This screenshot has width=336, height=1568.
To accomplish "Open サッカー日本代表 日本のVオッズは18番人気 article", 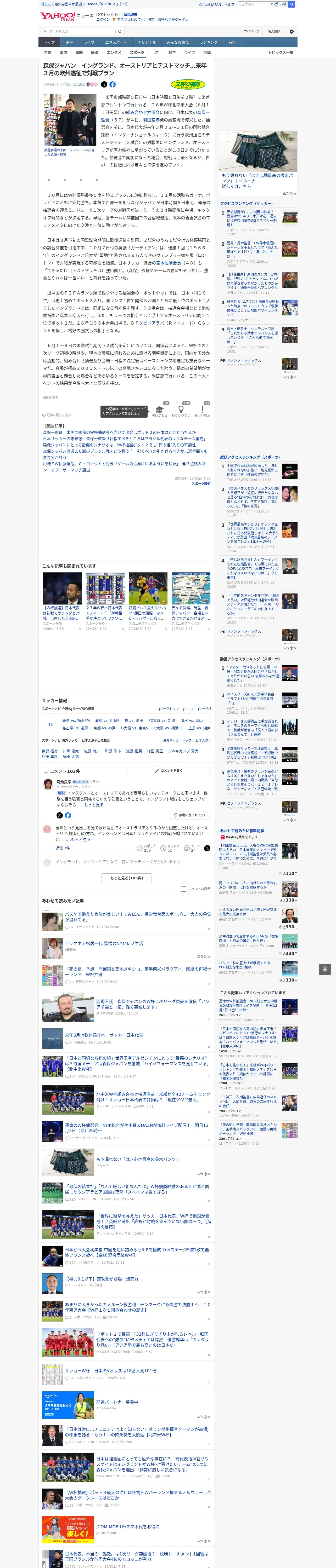I will (x=110, y=1371).
